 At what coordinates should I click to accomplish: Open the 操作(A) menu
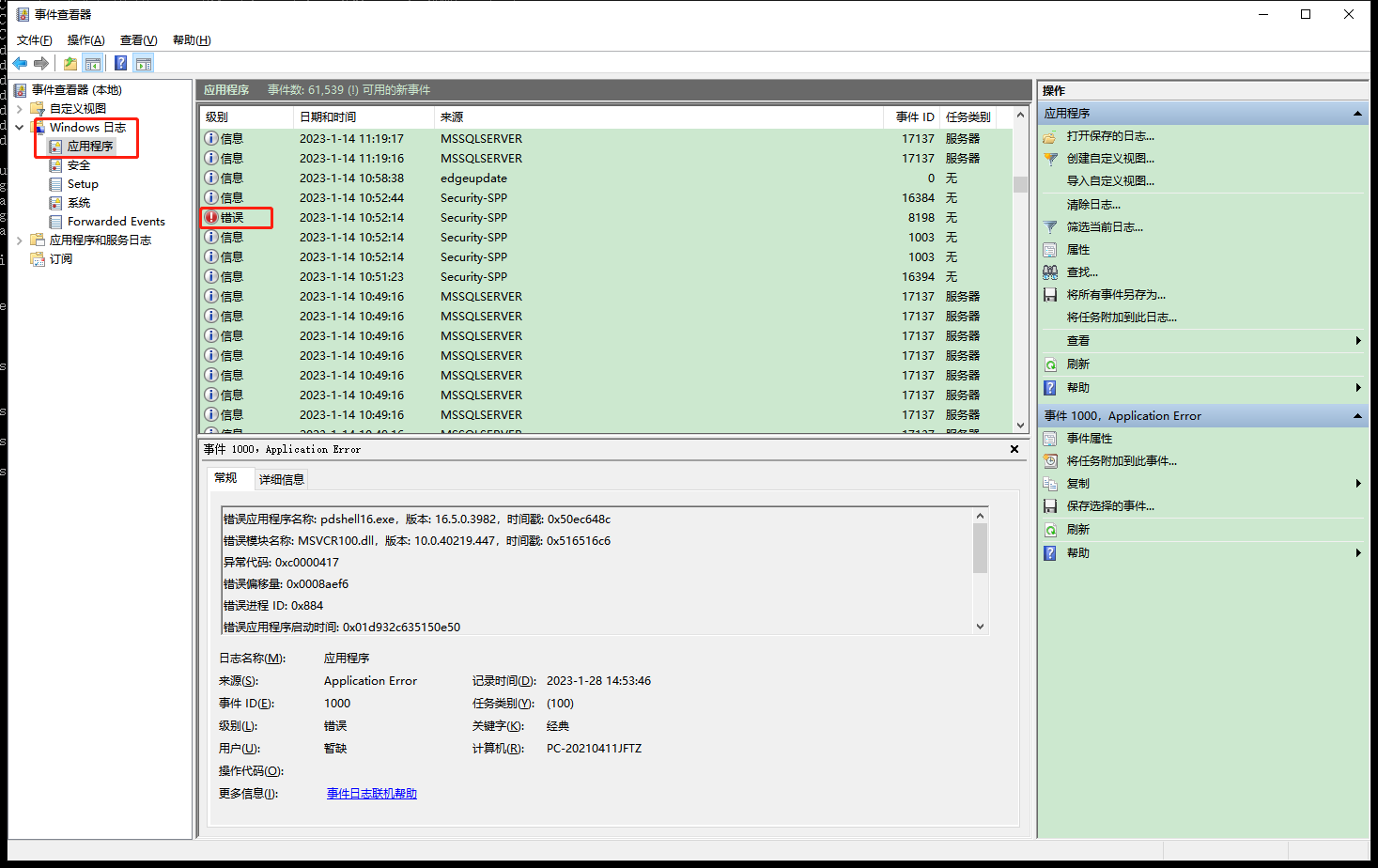pyautogui.click(x=86, y=40)
